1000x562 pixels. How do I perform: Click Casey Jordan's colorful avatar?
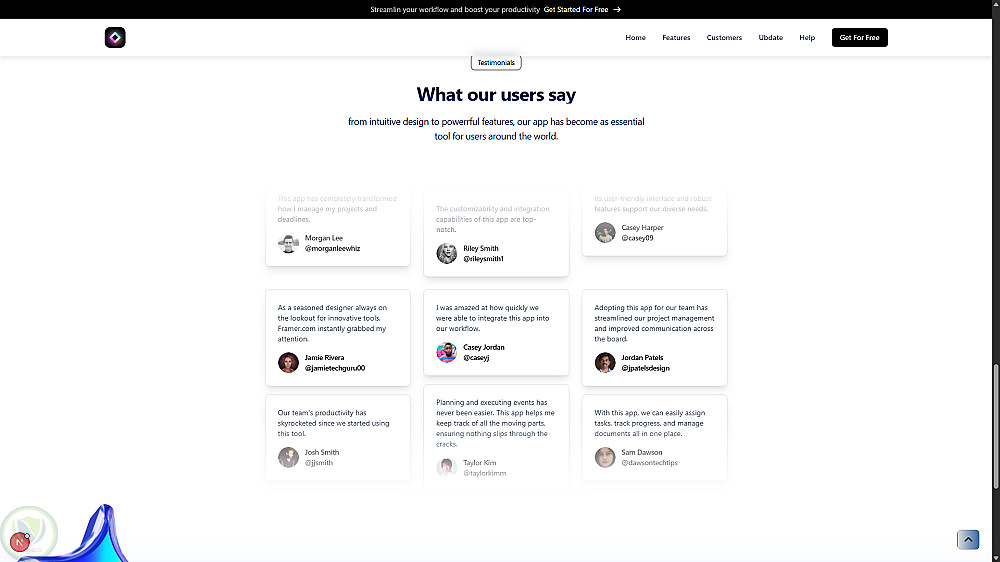447,352
